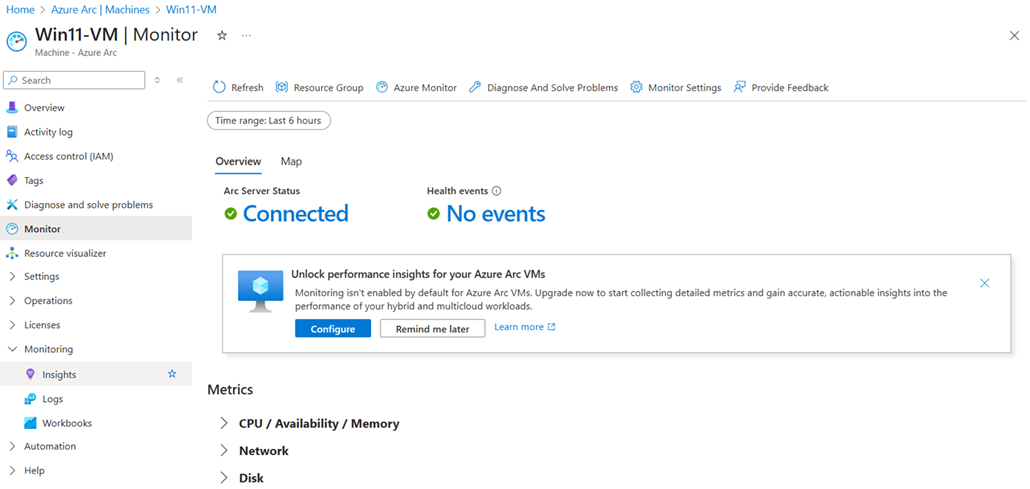Select Workbooks under Monitoring

(66, 423)
